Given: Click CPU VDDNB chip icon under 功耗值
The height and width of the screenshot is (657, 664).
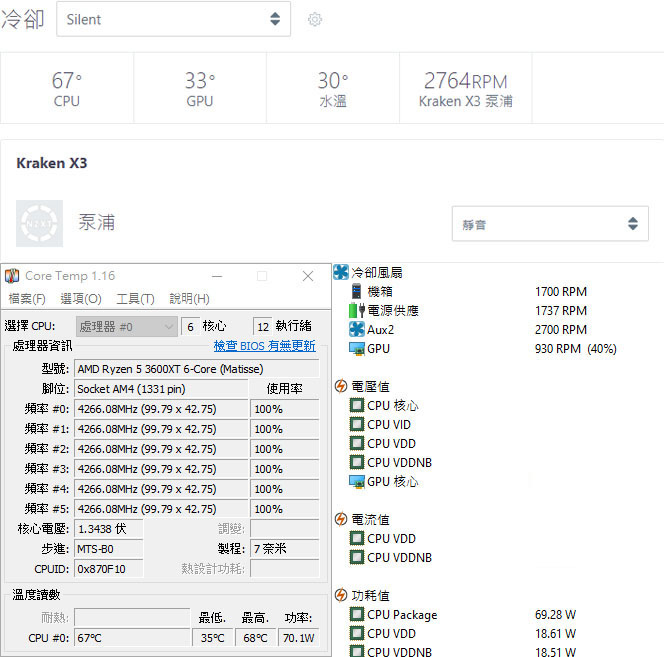Looking at the screenshot, I should tap(357, 651).
